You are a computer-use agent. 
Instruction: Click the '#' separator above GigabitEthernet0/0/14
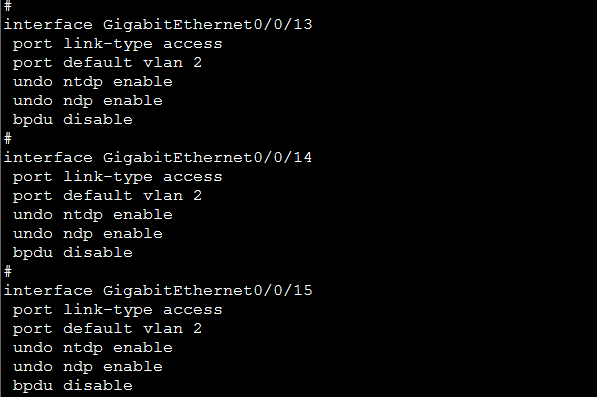pyautogui.click(x=8, y=139)
